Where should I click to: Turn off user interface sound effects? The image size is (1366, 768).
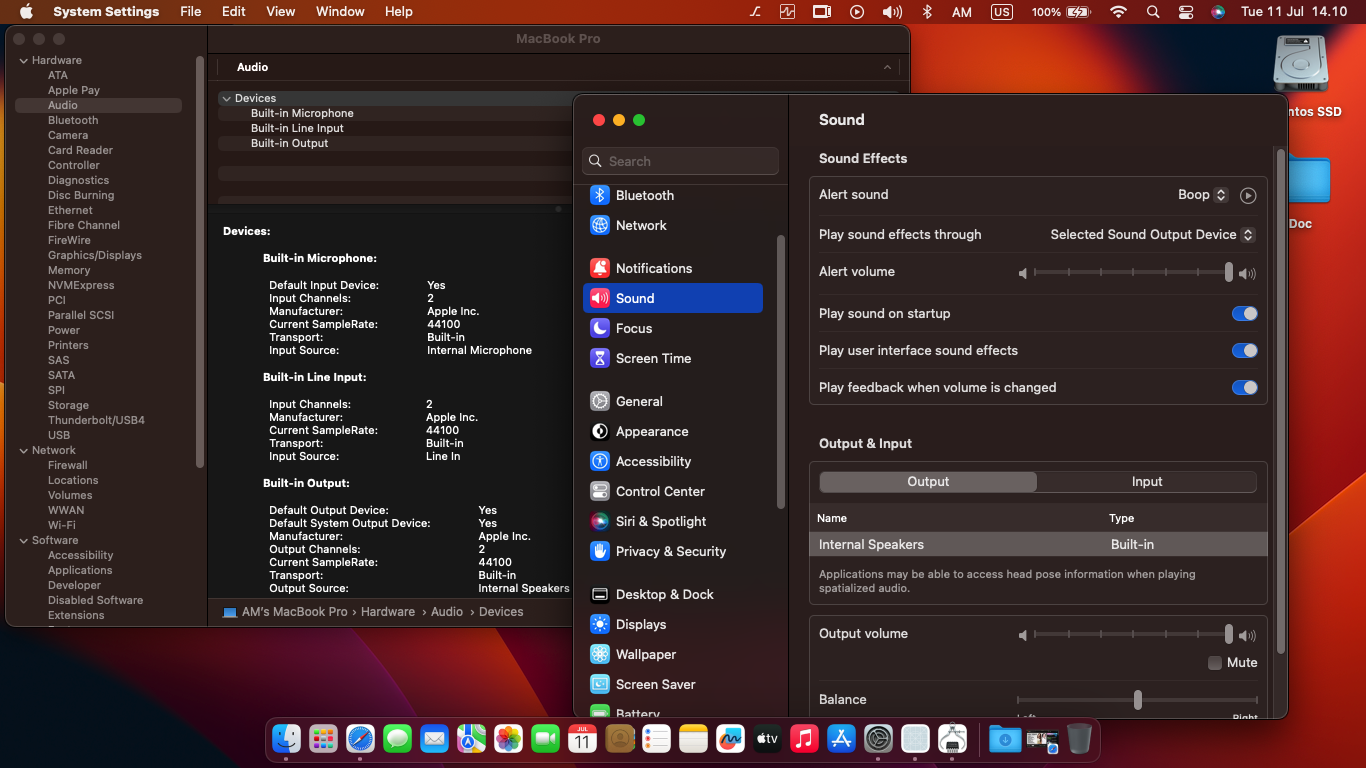(x=1244, y=351)
